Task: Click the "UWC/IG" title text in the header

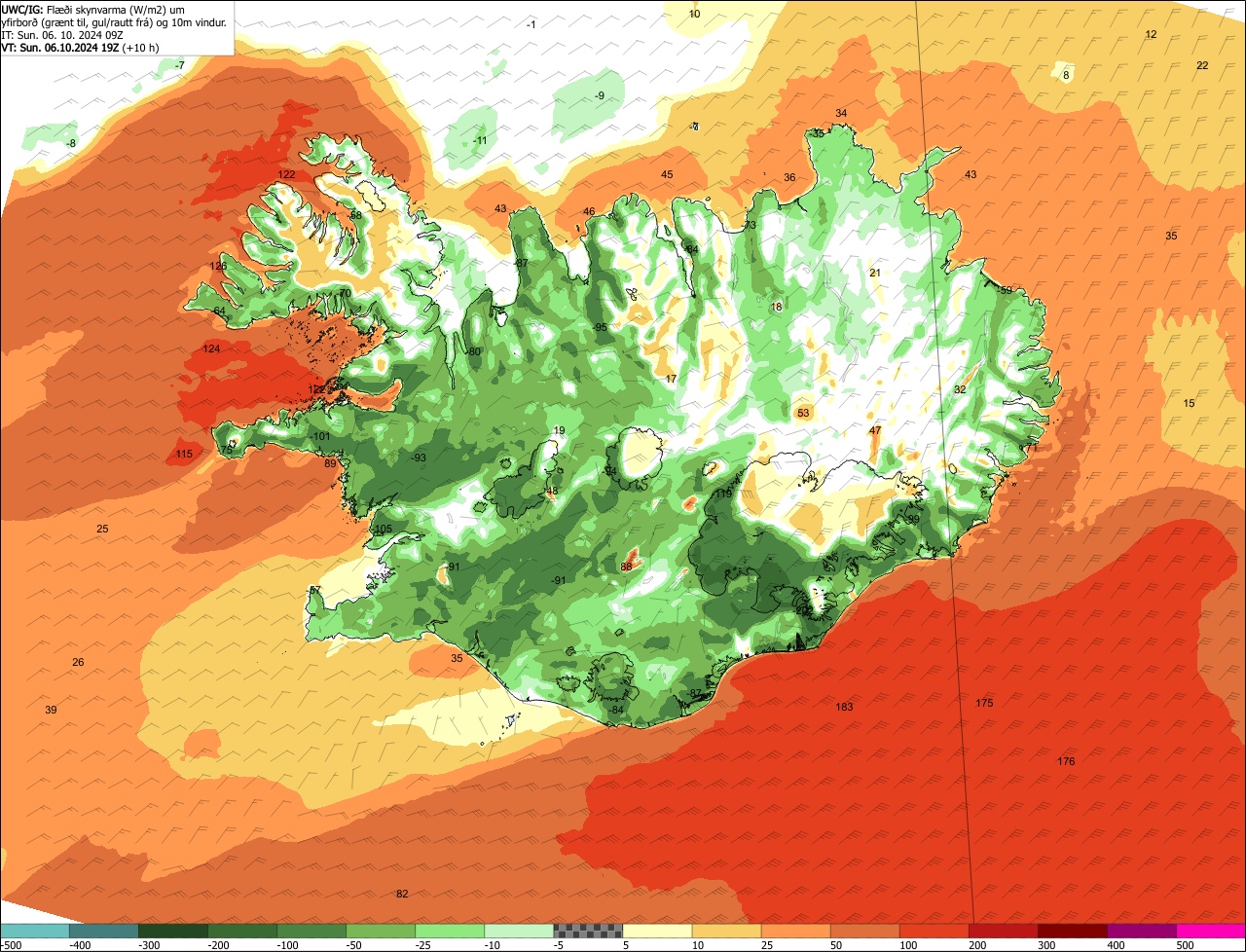Action: 21,10
